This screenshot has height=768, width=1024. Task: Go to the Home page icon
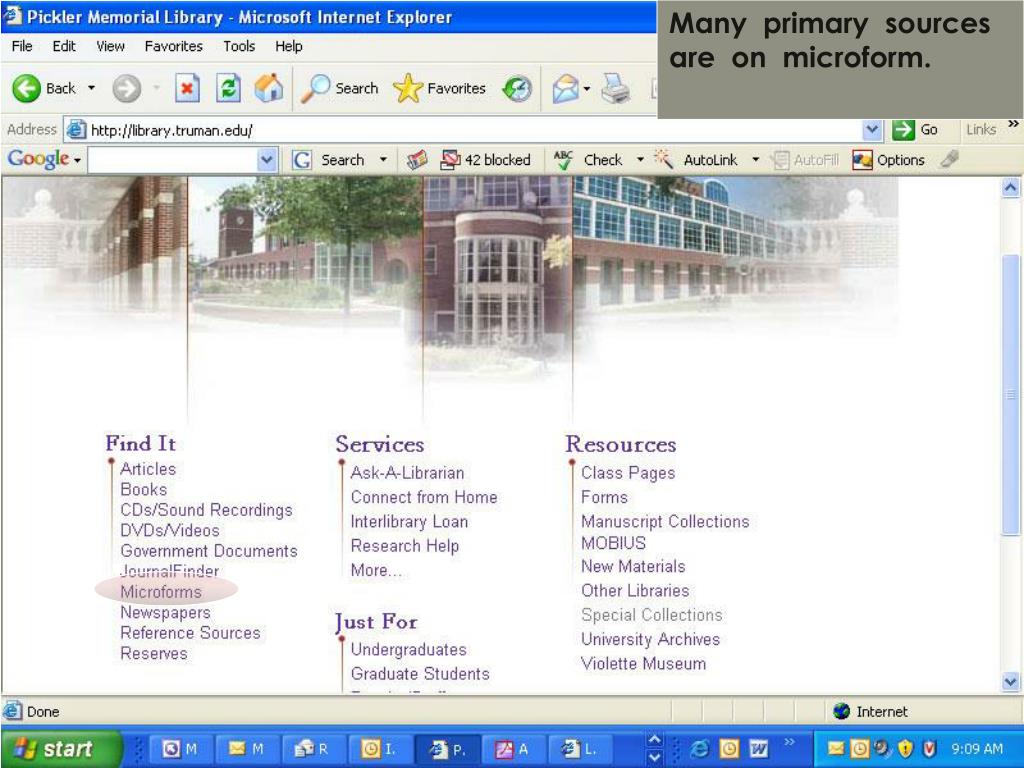pos(269,88)
